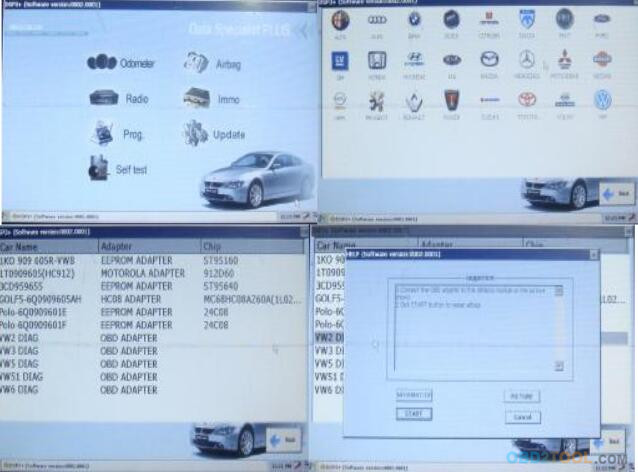Viewport: 638px width, 472px height.
Task: Select the BMW brand logo
Action: [415, 20]
